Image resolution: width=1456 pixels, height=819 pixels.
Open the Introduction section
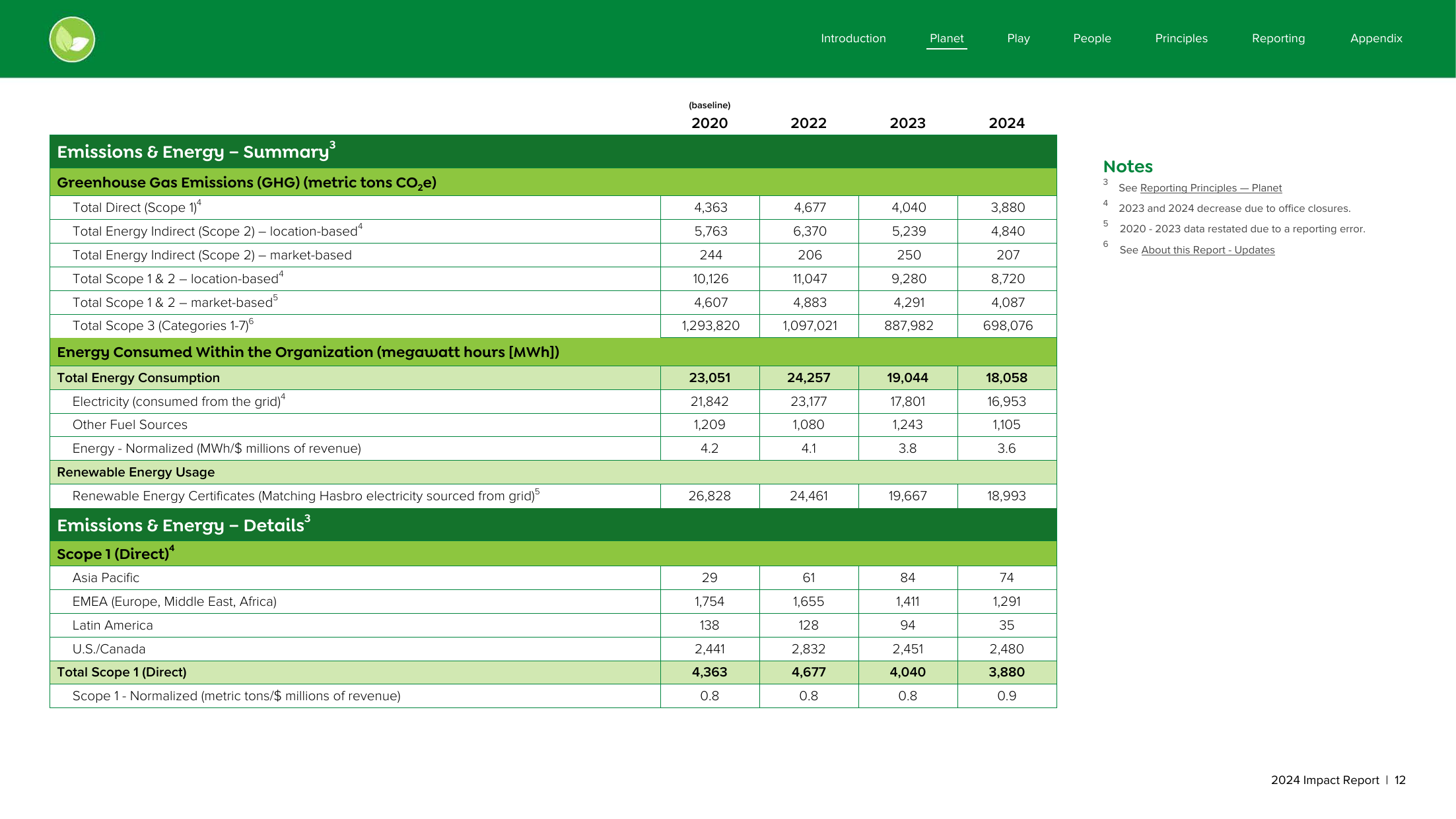click(x=853, y=38)
